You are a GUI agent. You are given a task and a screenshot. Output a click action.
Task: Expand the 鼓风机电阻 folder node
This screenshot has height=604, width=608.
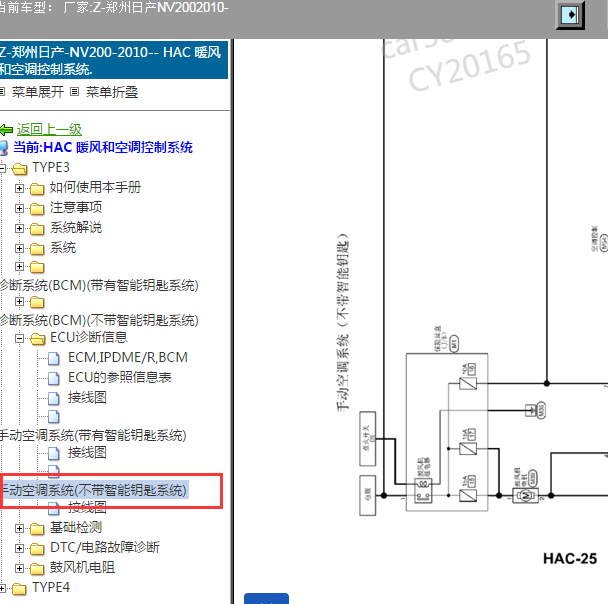pos(19,568)
